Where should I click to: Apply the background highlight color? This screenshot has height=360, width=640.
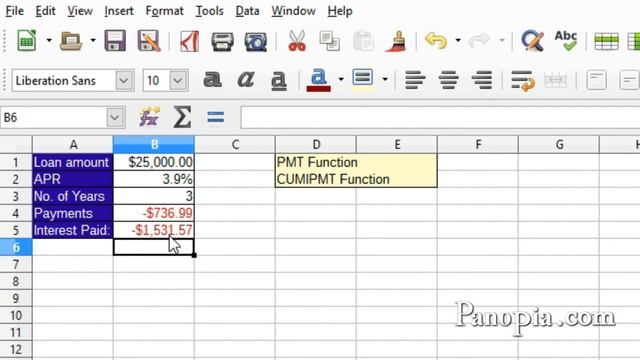[363, 80]
